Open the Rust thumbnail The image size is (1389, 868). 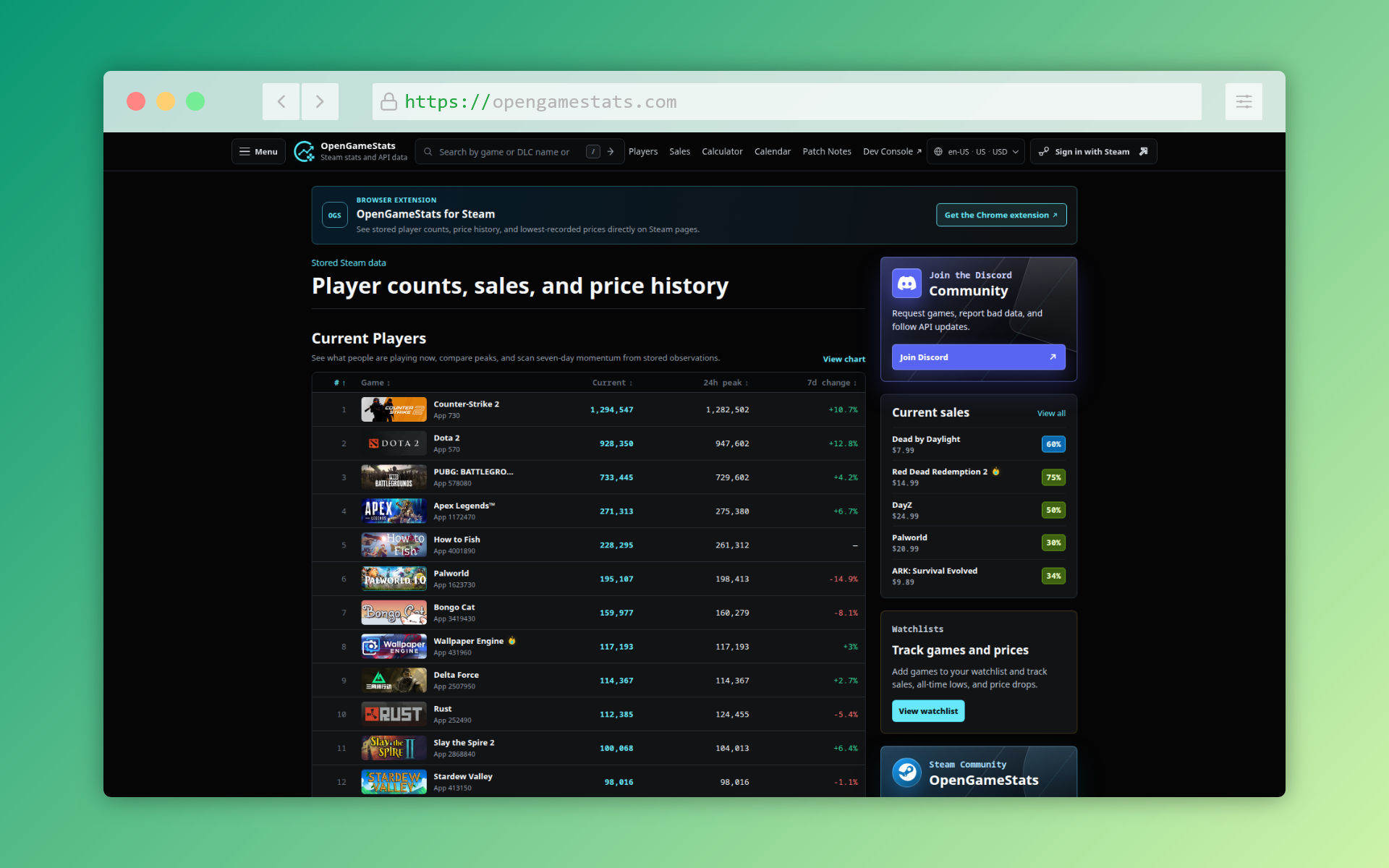click(x=394, y=714)
